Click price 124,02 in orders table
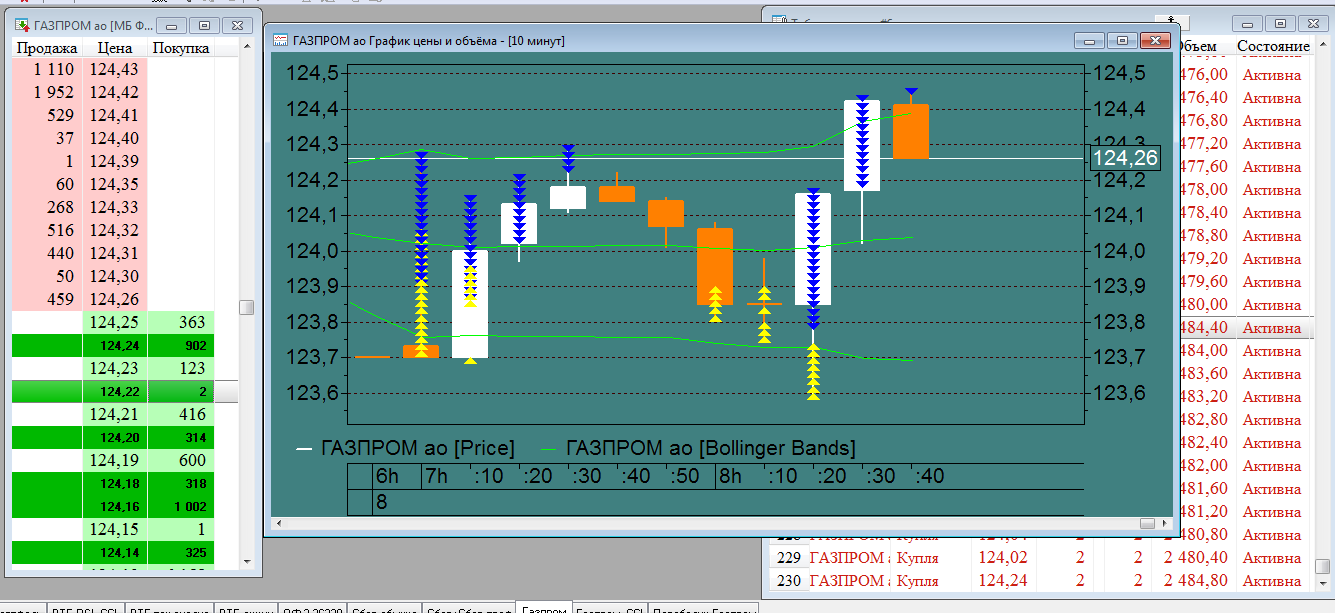Image resolution: width=1335 pixels, height=613 pixels. (1002, 558)
